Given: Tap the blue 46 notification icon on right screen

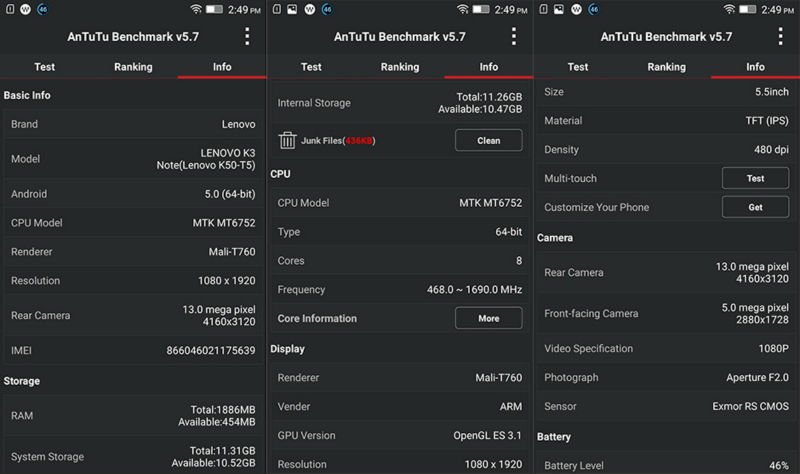Looking at the screenshot, I should (594, 9).
